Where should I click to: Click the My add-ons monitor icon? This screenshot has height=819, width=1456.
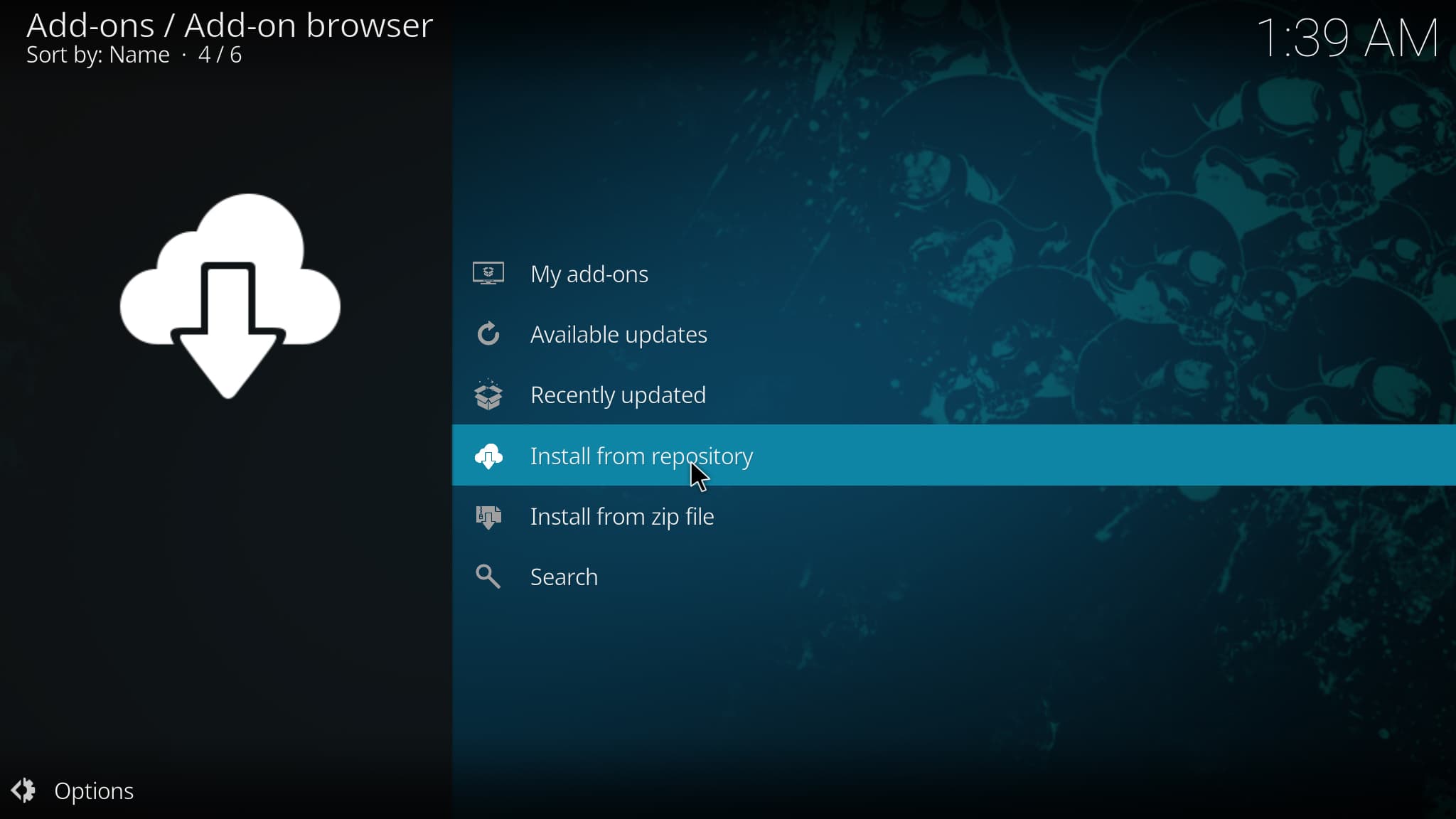coord(488,274)
